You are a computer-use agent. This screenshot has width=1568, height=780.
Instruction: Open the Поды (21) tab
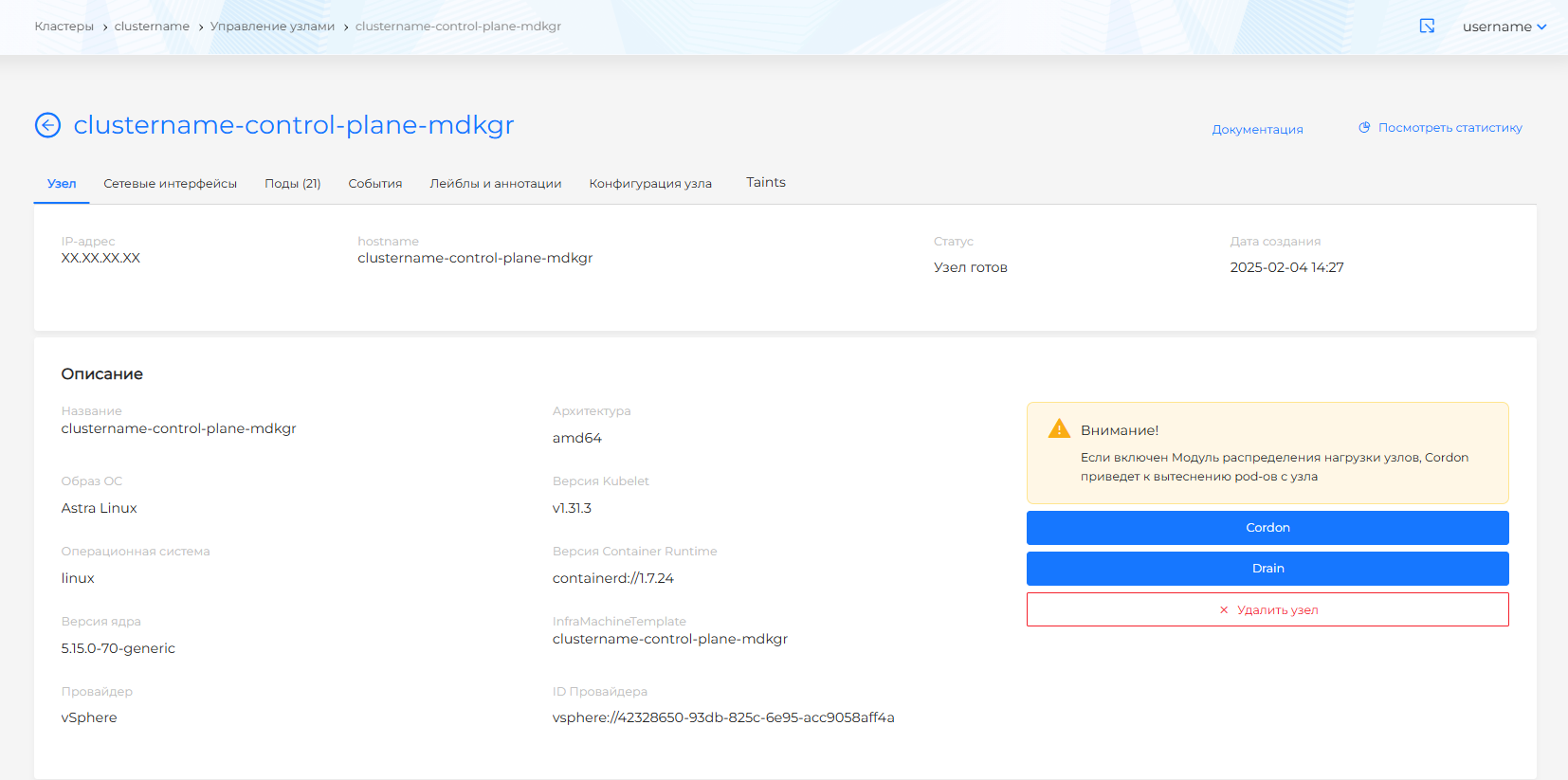(x=292, y=184)
